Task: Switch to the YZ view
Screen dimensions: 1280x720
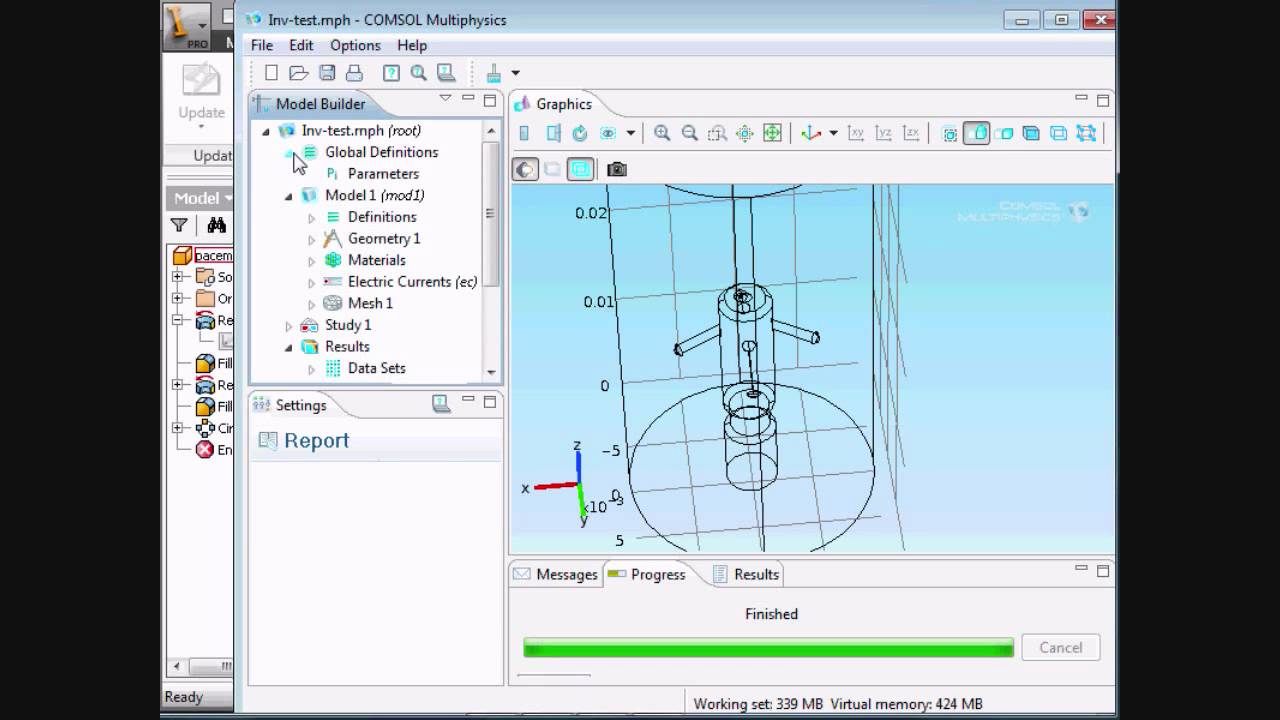Action: [884, 133]
